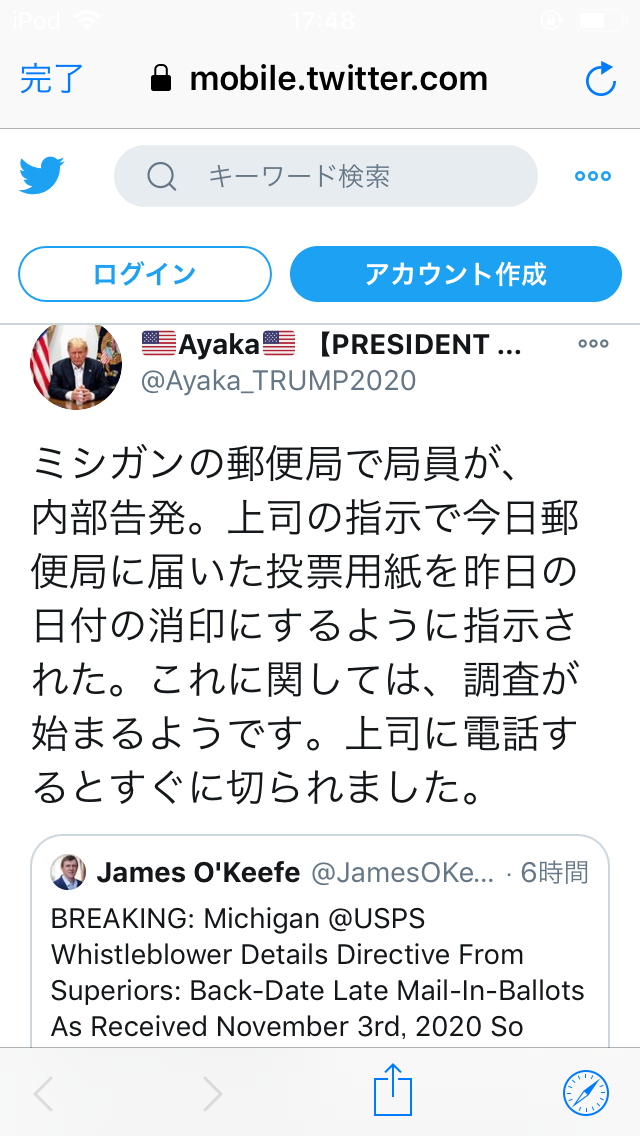Open in Safari compass icon
640x1136 pixels.
point(586,1093)
